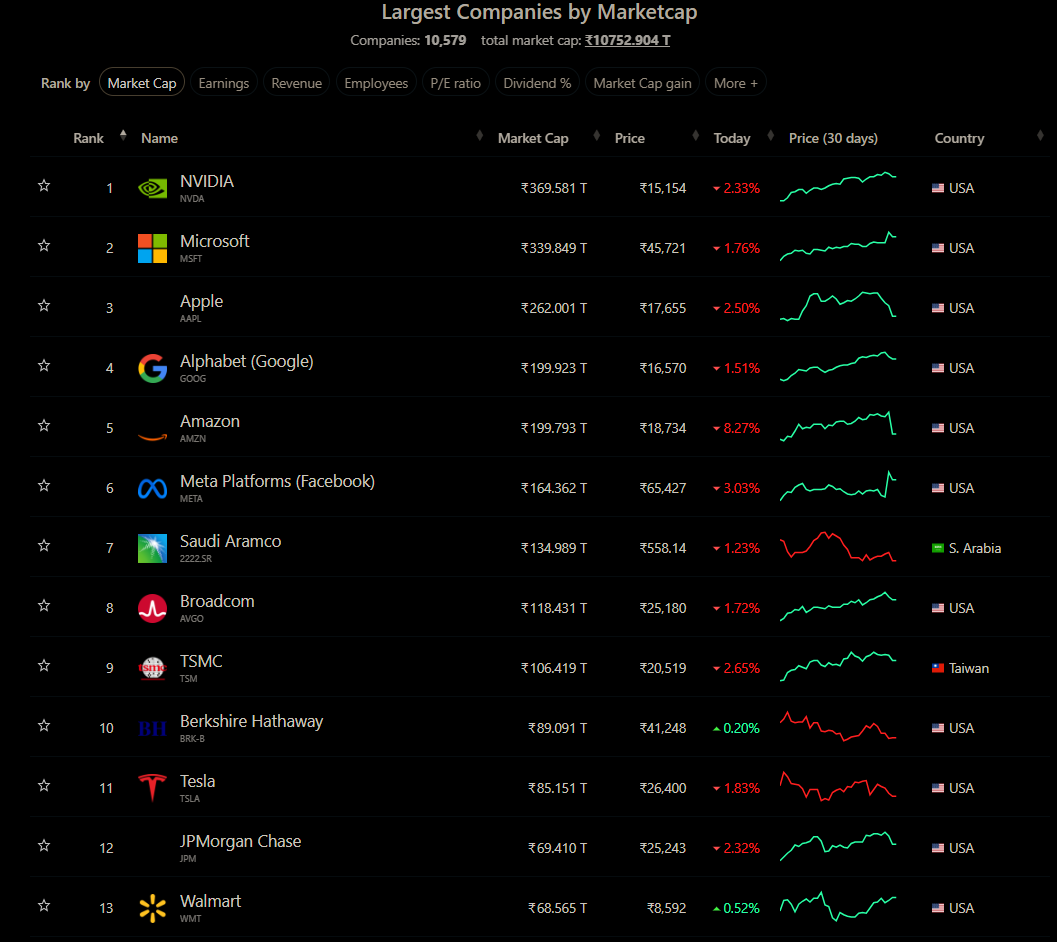Rank companies by Revenue

point(297,83)
